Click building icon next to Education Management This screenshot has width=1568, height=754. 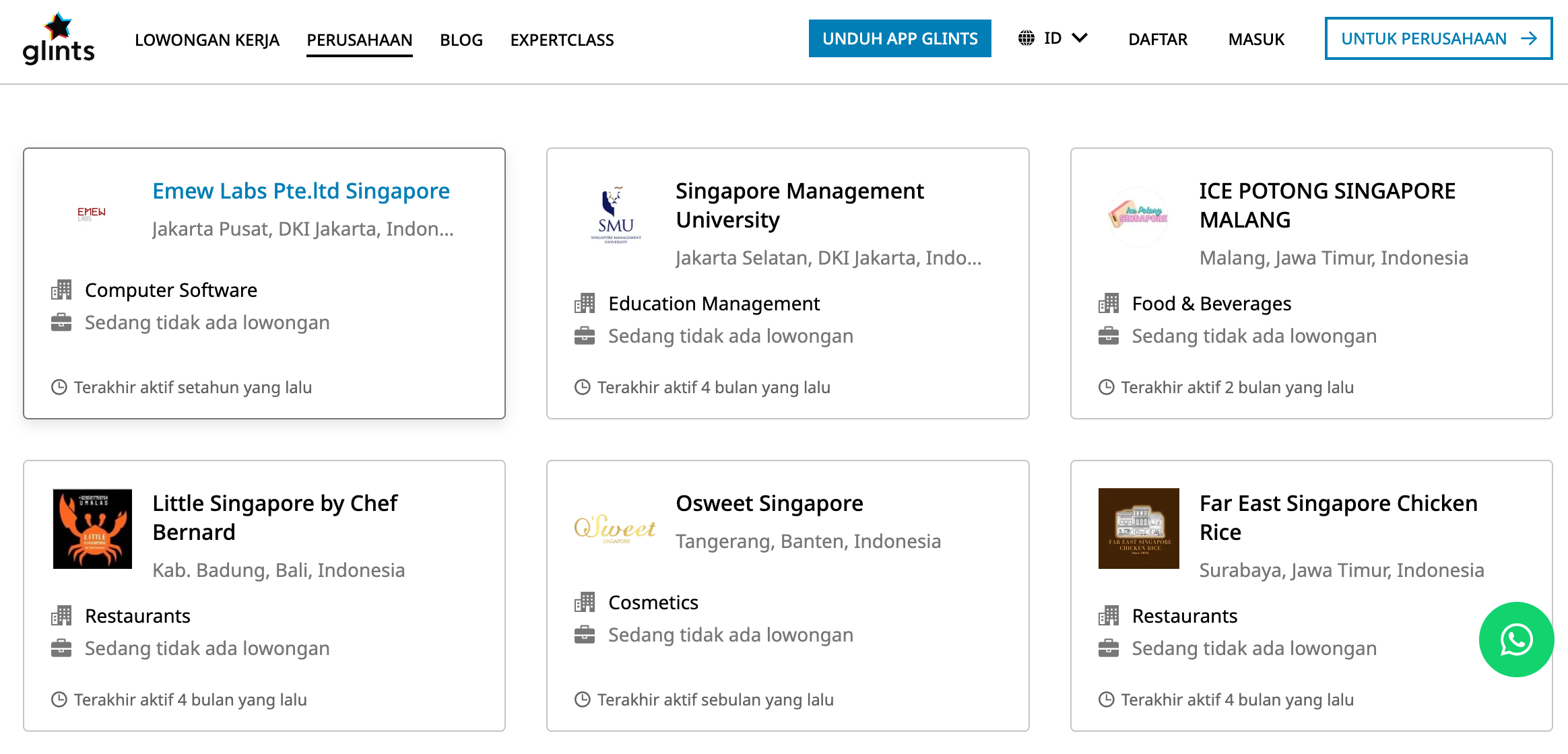[585, 304]
